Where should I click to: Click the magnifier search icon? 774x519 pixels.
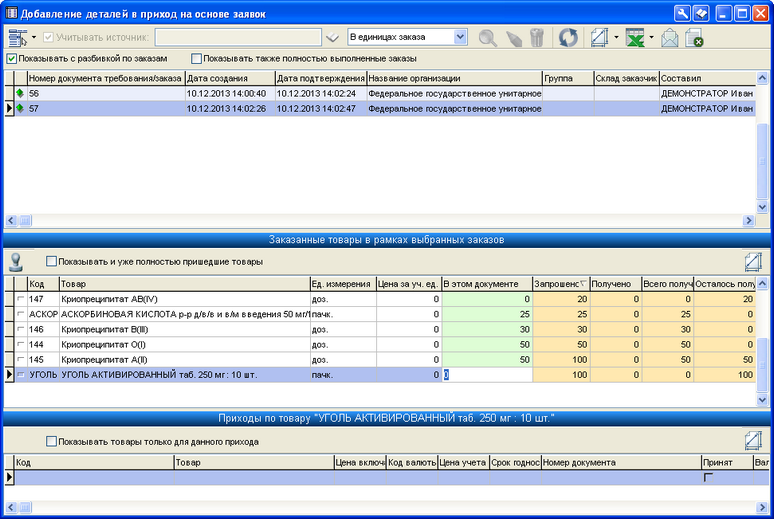tap(487, 38)
